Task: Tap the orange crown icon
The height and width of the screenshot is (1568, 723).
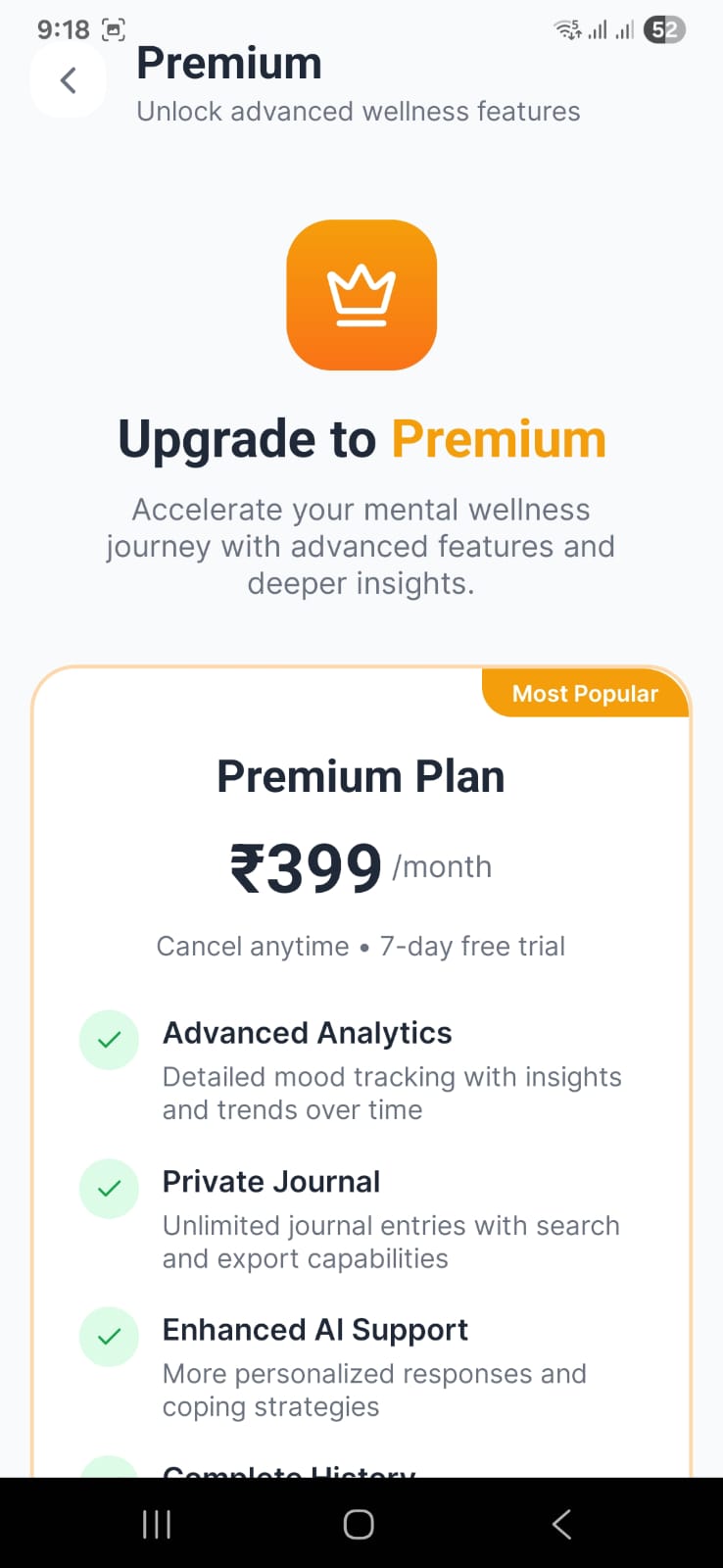Action: 361,295
